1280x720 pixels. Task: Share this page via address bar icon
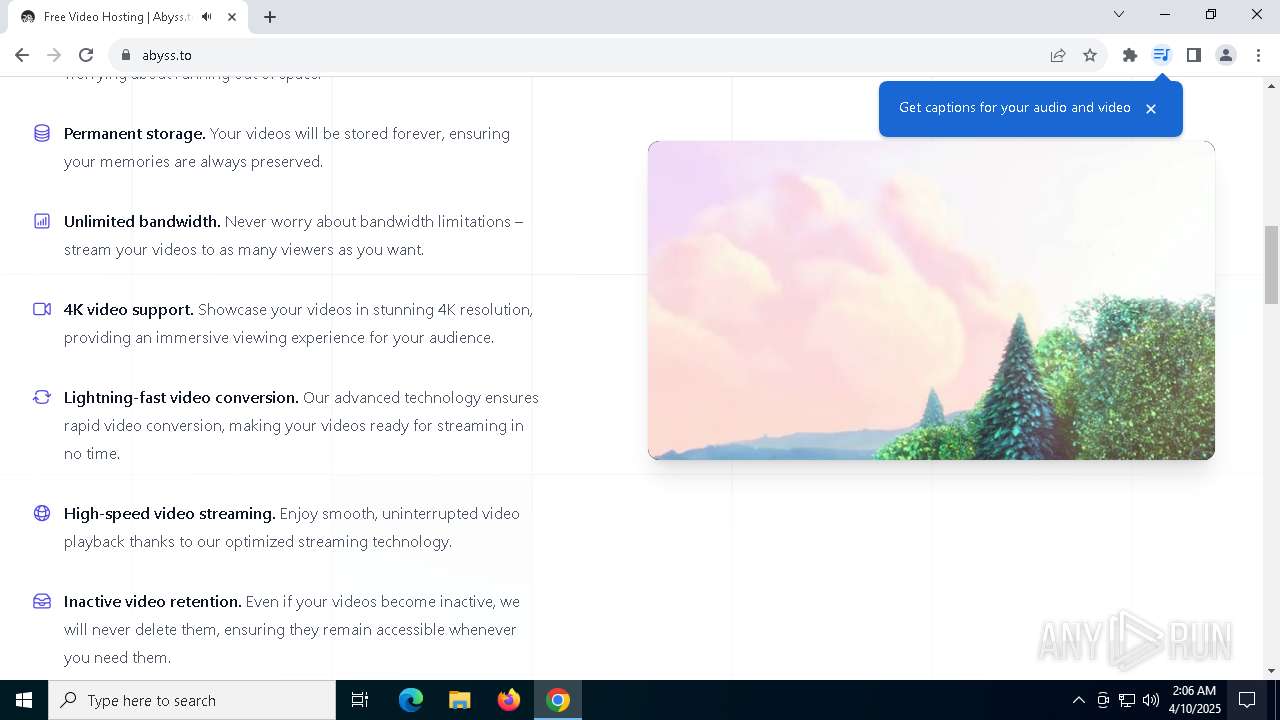1058,55
